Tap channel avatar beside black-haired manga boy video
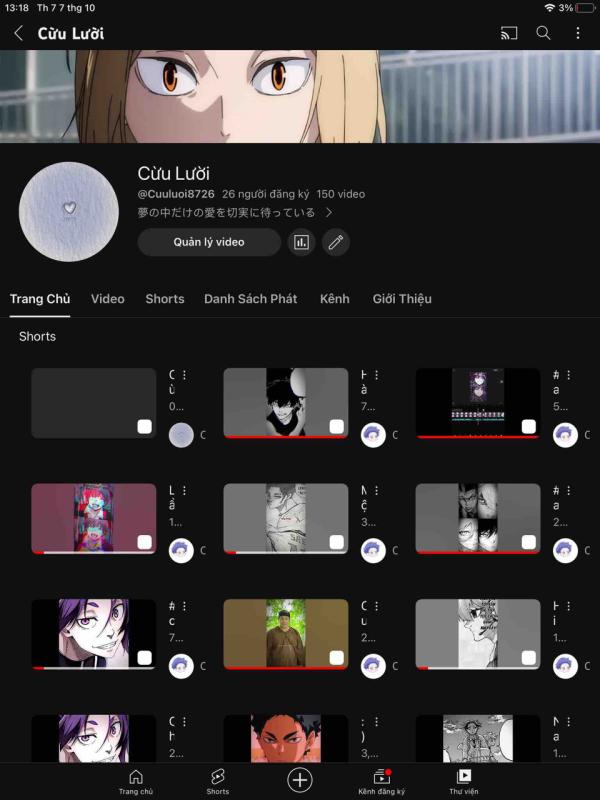 373,435
